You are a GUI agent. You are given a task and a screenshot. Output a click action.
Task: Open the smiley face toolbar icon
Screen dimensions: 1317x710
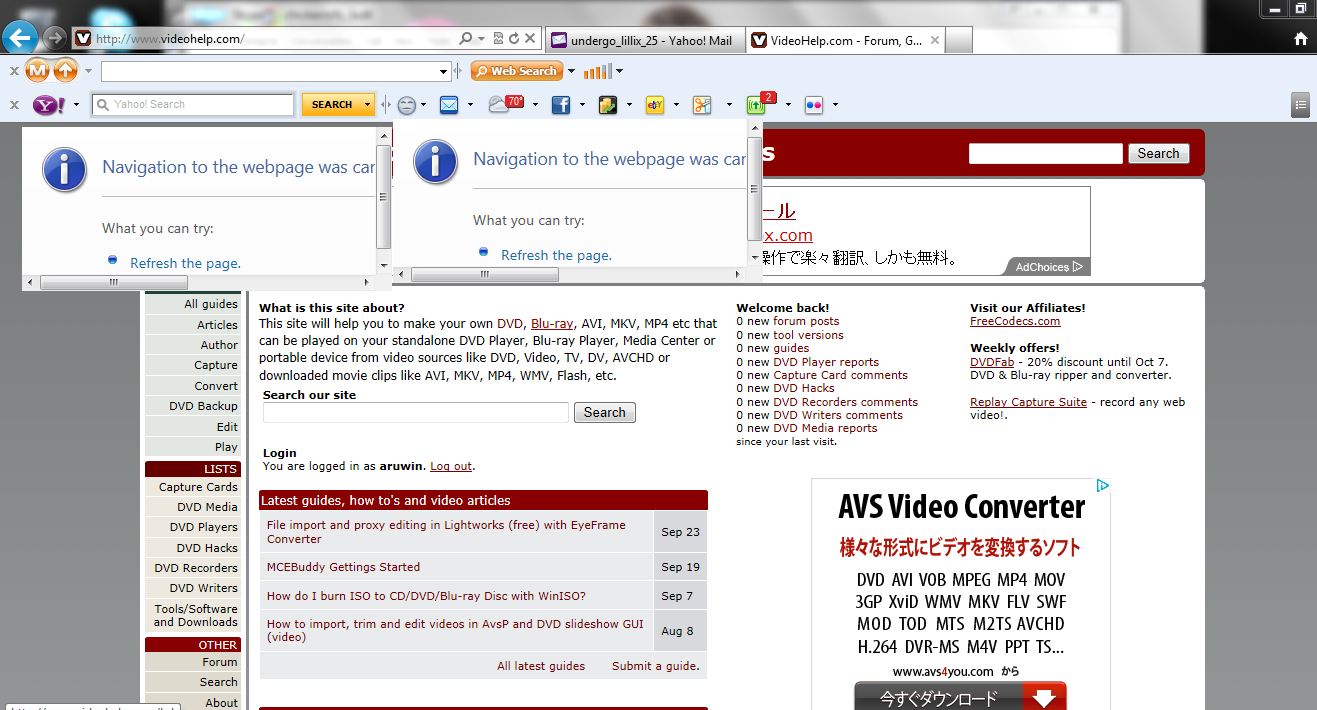(407, 104)
